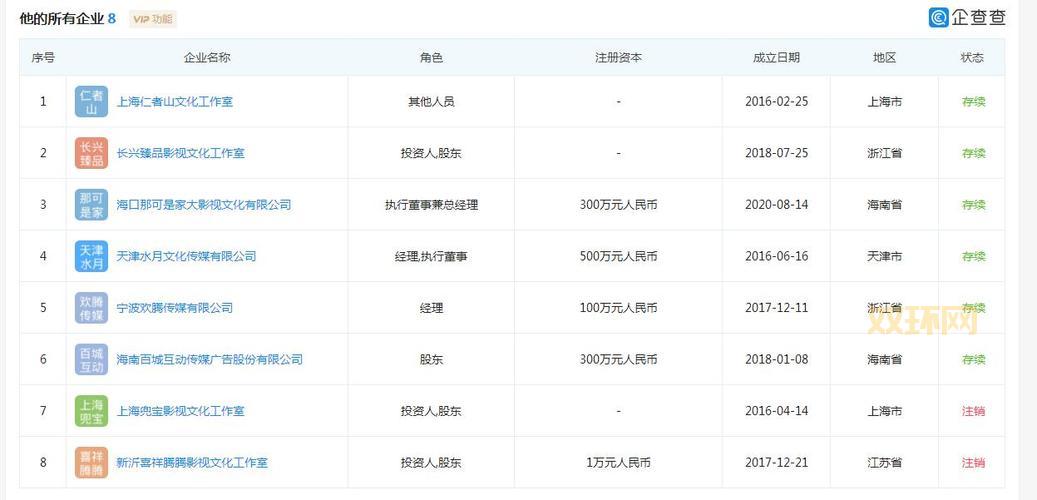Click the 序号 column header
The image size is (1037, 500).
tap(43, 58)
